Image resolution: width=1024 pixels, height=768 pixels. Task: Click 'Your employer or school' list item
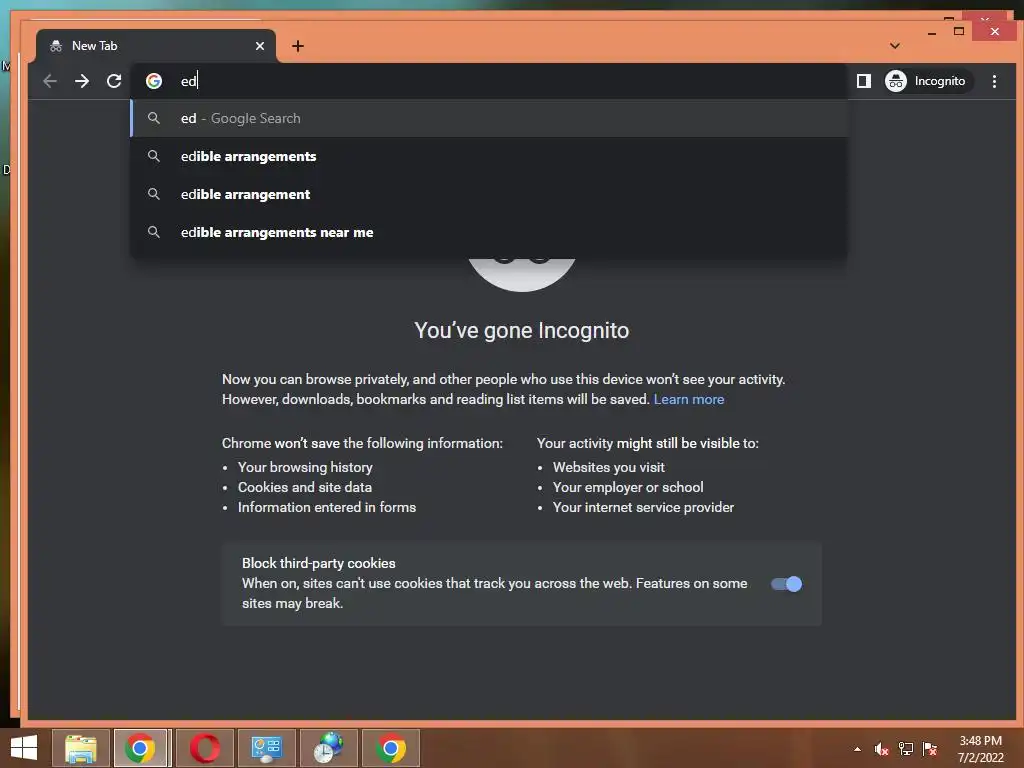[628, 487]
